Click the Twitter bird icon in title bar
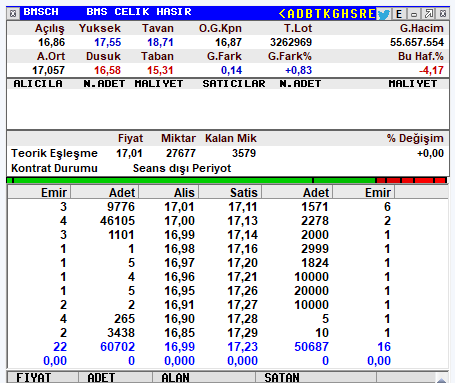This screenshot has height=383, width=455. point(383,14)
